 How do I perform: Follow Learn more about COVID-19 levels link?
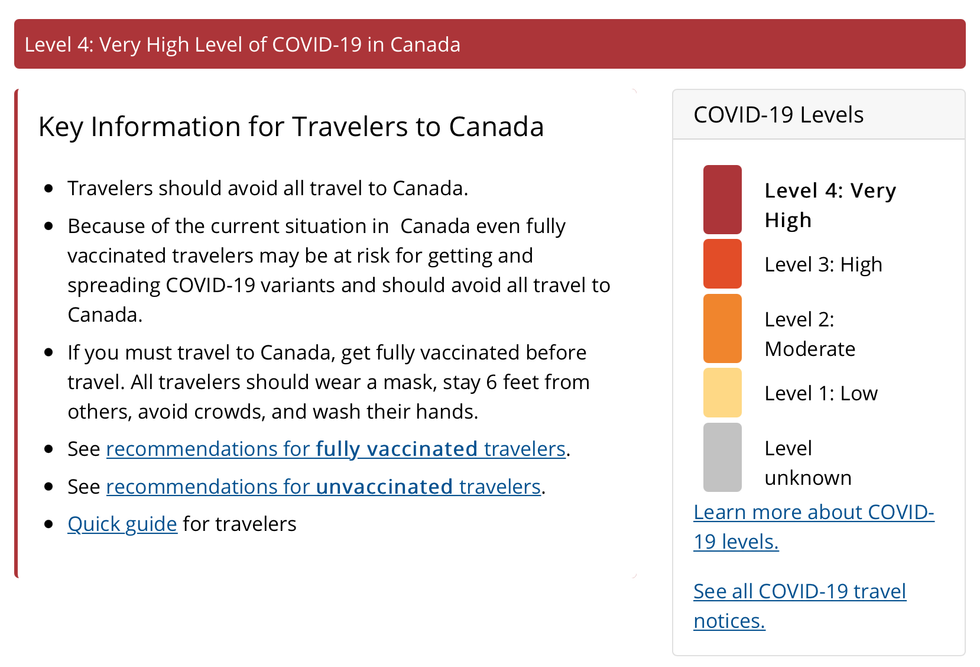(x=813, y=527)
